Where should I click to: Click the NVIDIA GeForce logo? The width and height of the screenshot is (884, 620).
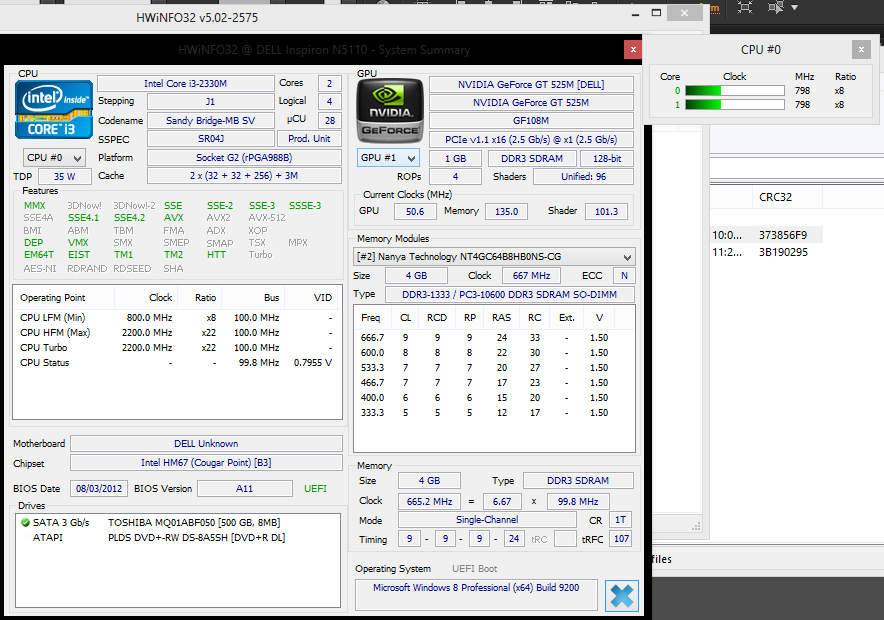(x=388, y=109)
